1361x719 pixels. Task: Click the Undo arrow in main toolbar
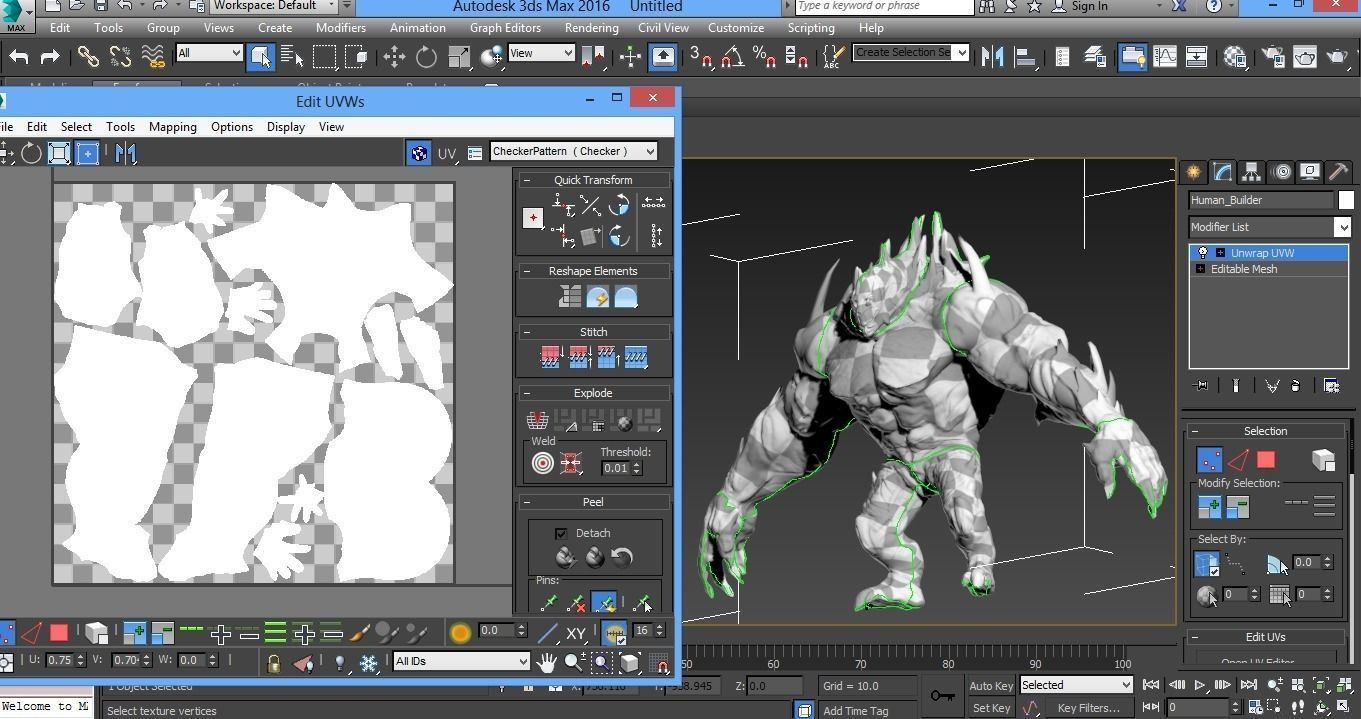pyautogui.click(x=19, y=57)
